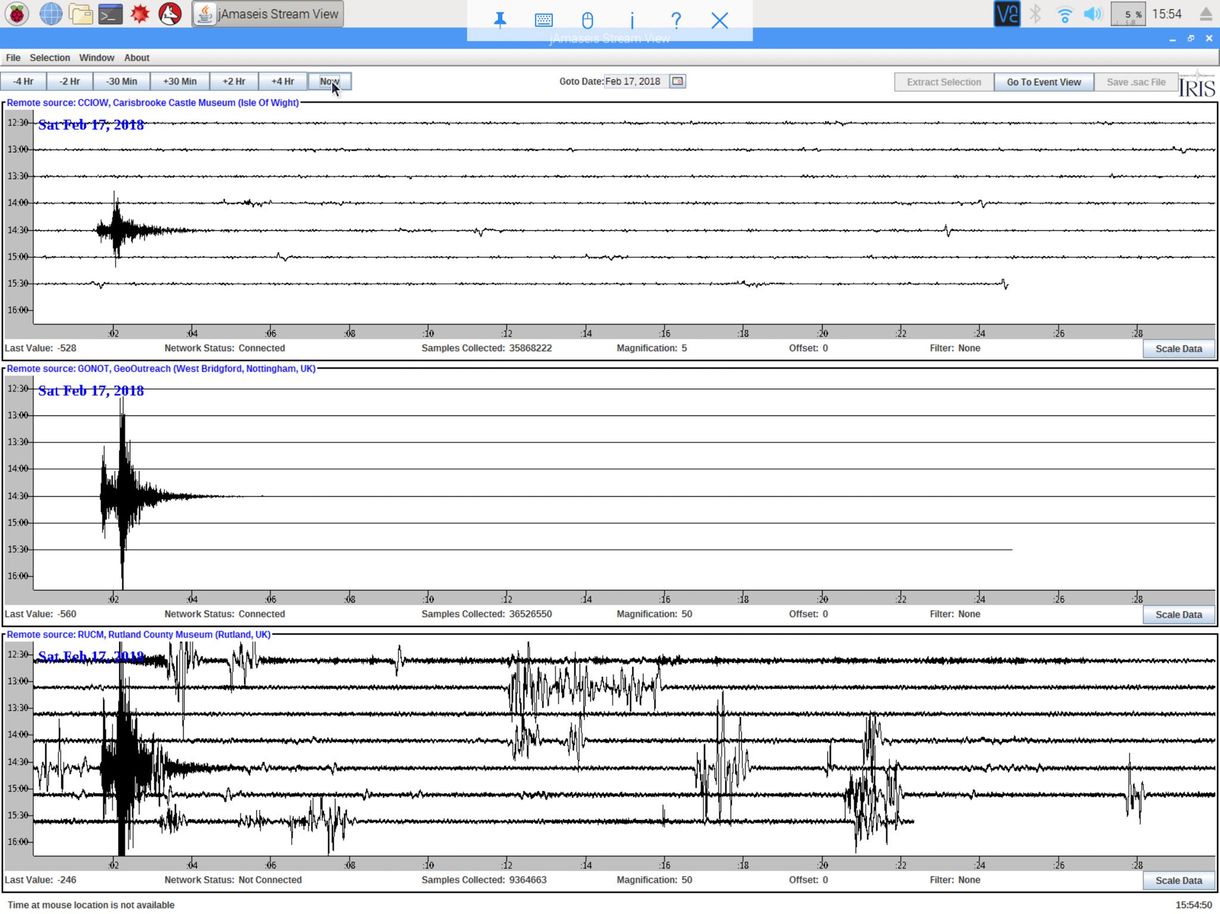Click the "Sat Feb 17, 2018" label in GONOT panel
This screenshot has width=1220, height=914.
point(91,391)
